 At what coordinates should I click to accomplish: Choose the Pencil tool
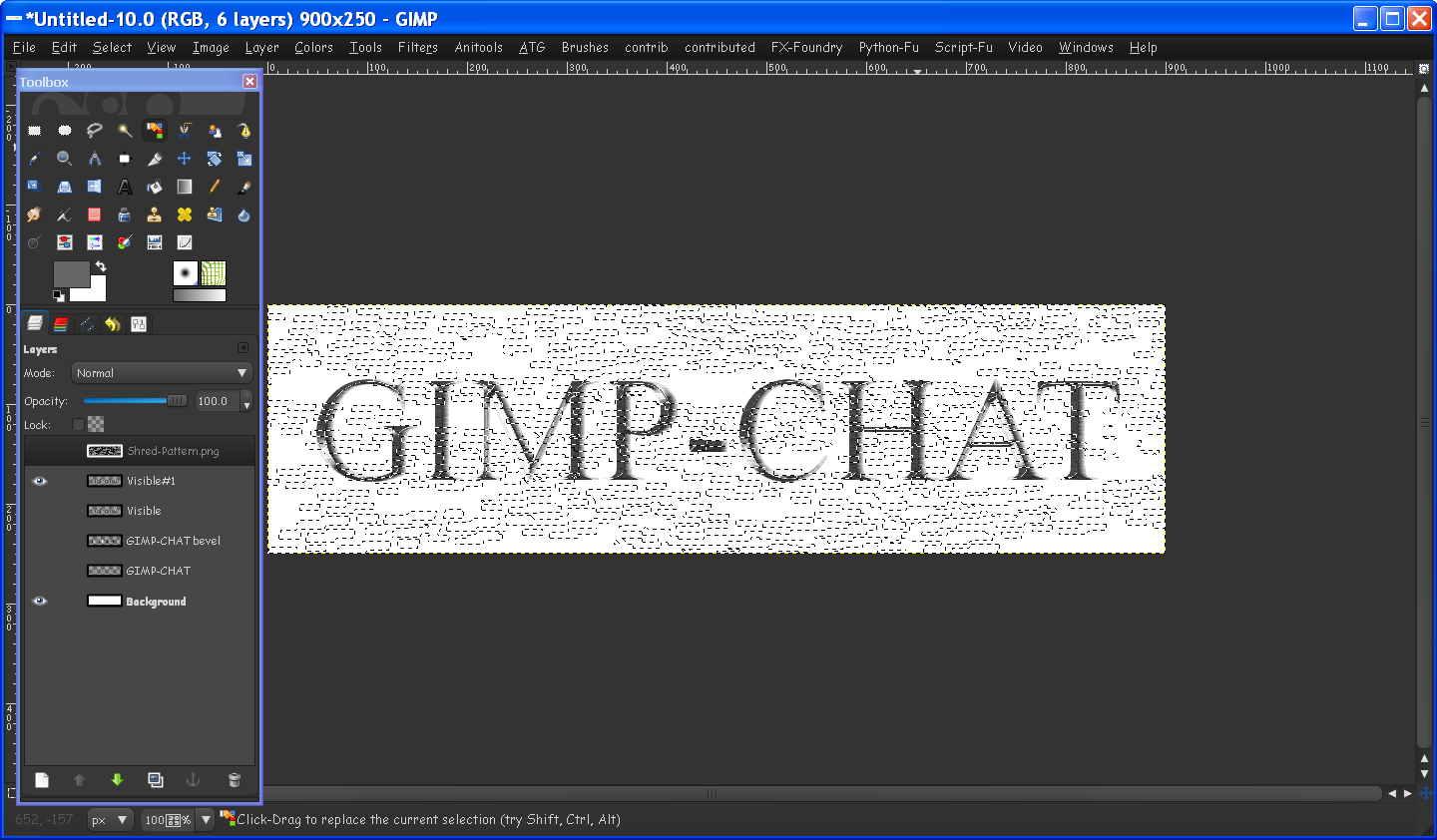(215, 187)
